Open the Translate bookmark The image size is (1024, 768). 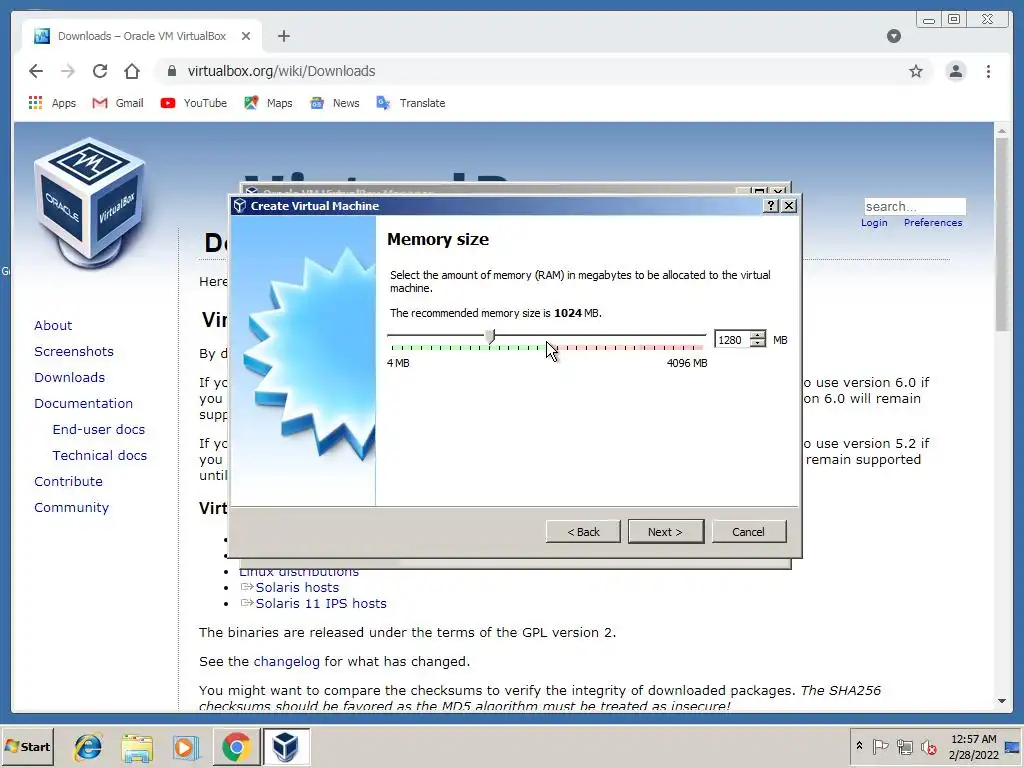pyautogui.click(x=411, y=103)
